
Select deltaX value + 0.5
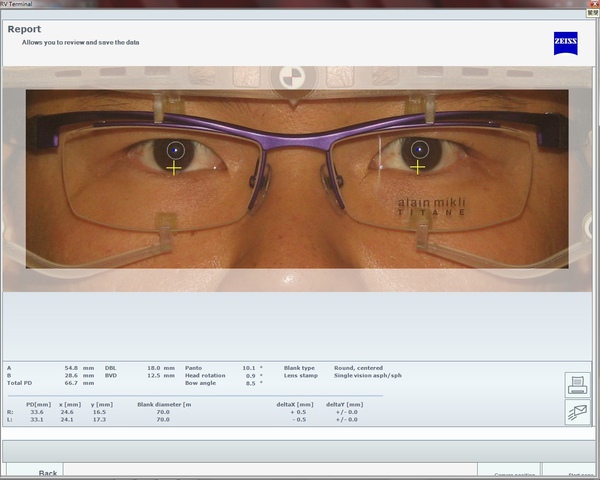[x=298, y=412]
